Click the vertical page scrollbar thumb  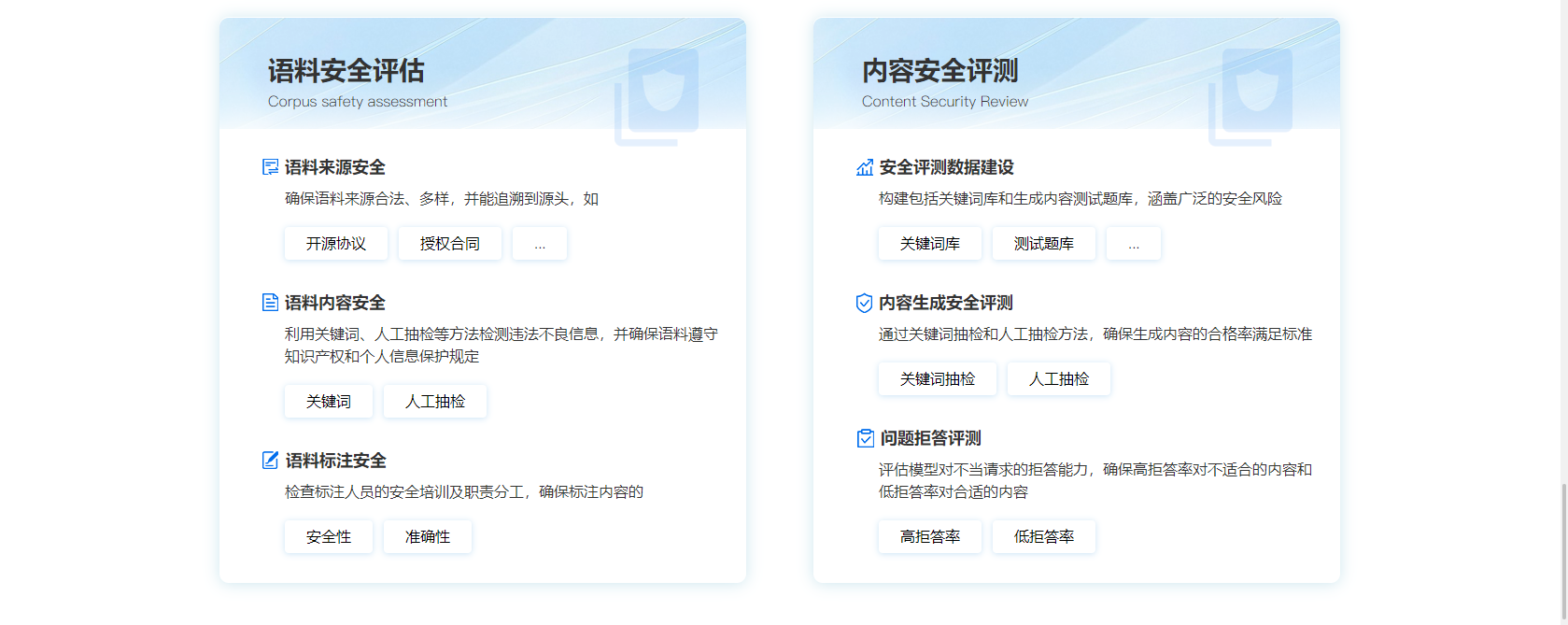(1563, 551)
